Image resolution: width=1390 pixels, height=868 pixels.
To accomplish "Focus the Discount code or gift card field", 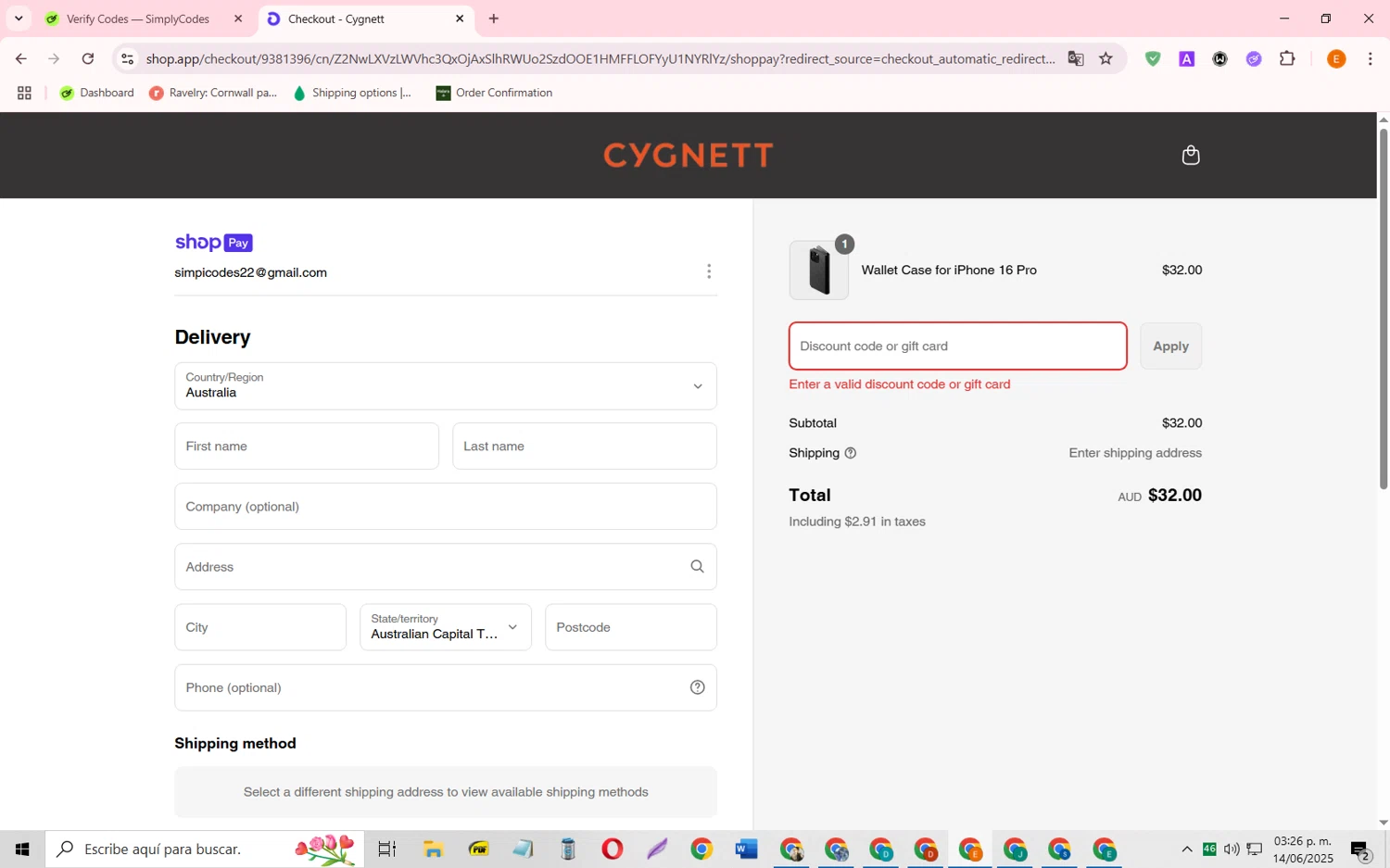I will pos(958,346).
